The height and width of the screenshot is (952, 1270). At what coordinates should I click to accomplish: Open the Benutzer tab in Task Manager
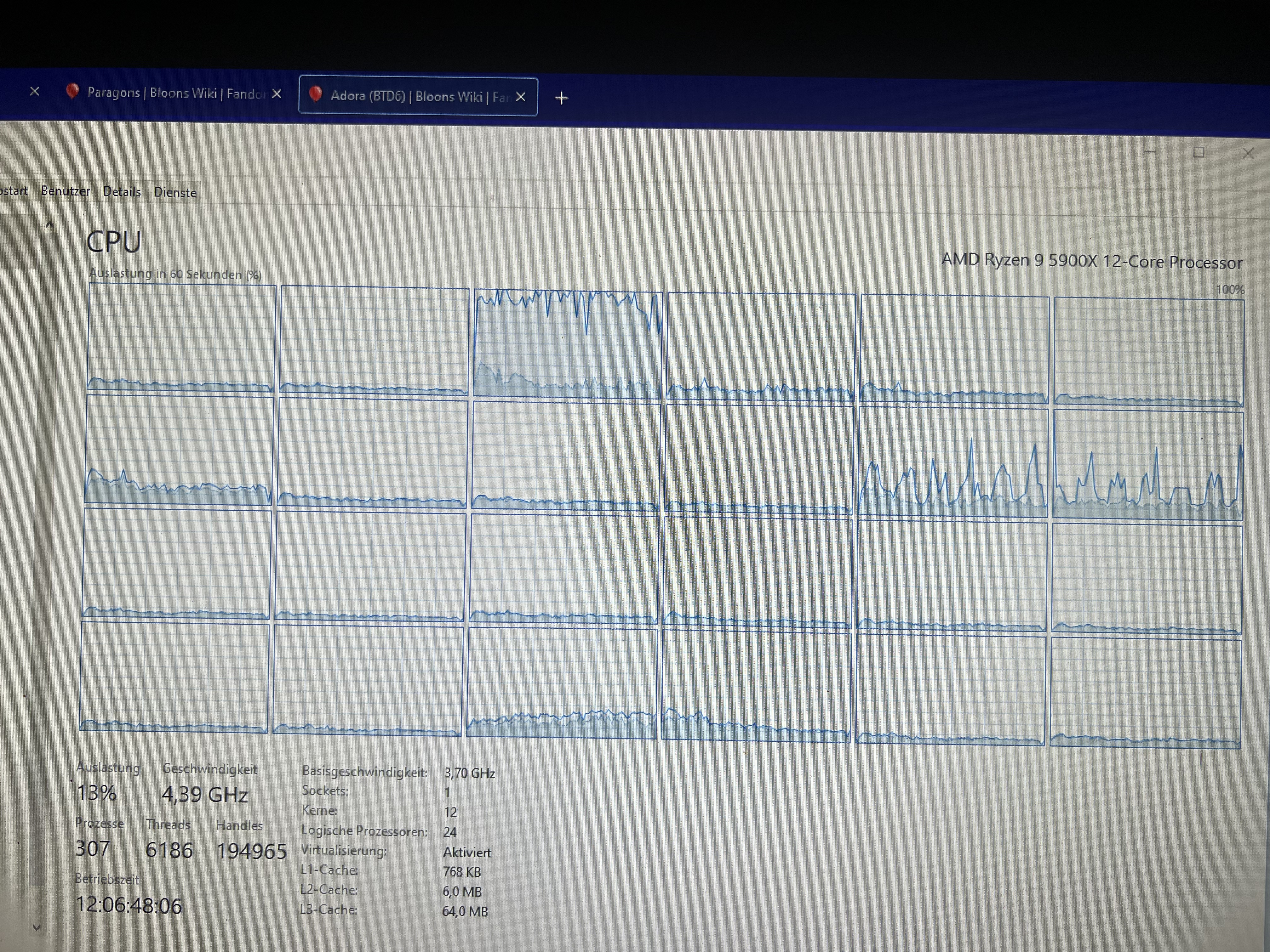(x=66, y=191)
